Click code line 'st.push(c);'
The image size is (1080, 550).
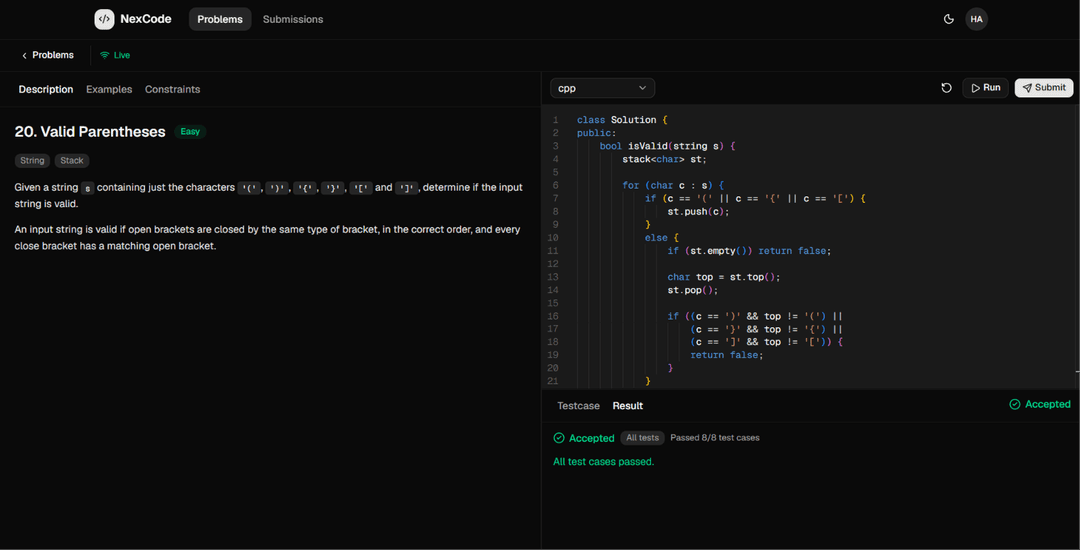[x=698, y=211]
